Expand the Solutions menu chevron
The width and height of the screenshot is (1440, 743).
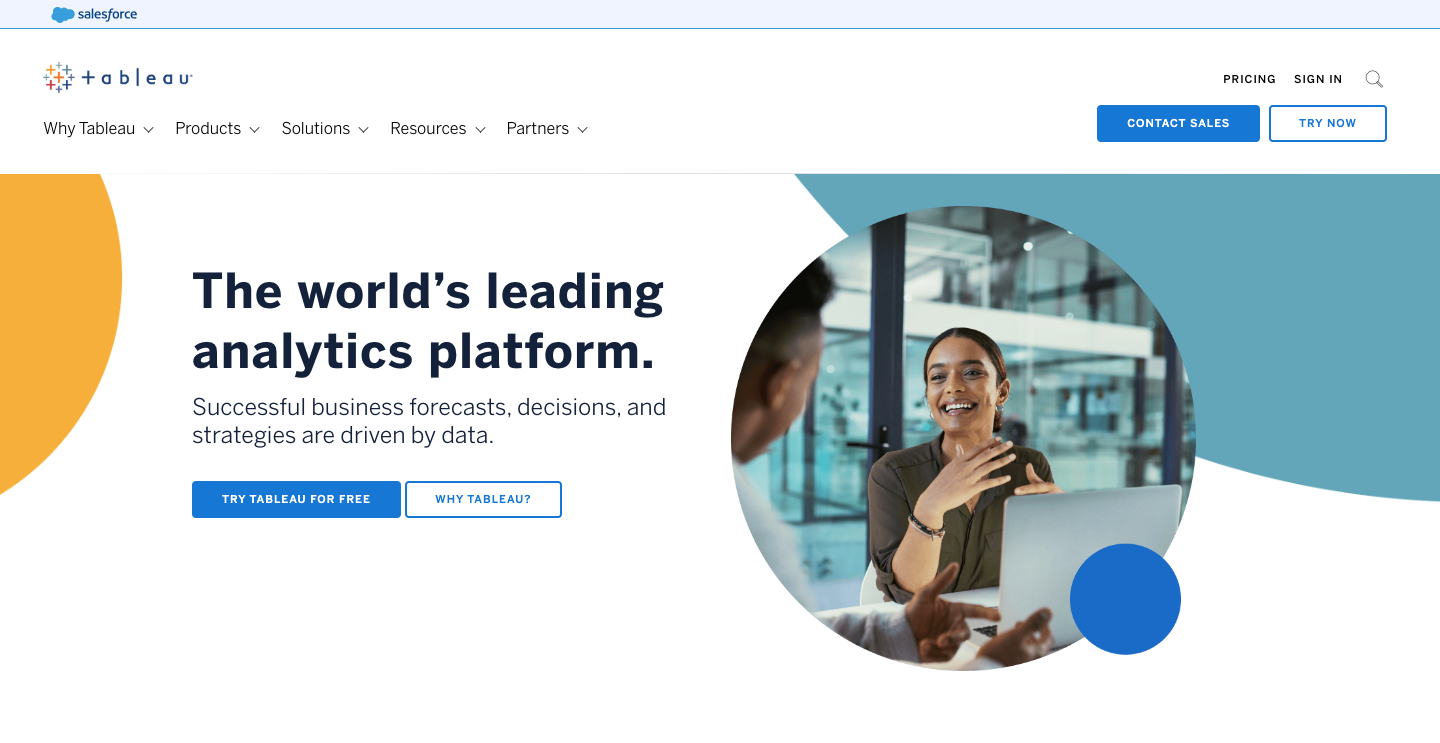(x=363, y=129)
